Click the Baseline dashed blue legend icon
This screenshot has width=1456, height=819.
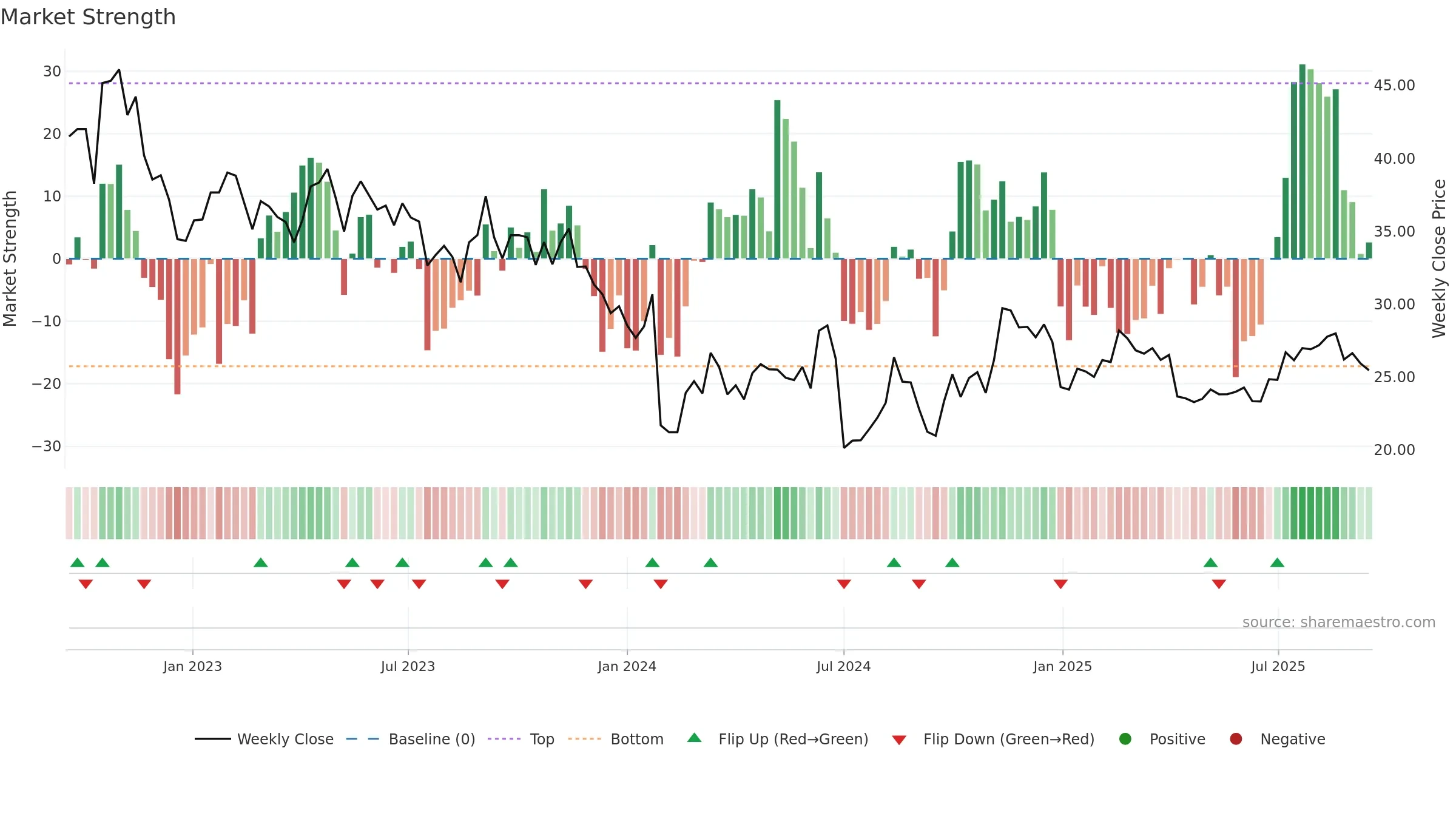363,739
